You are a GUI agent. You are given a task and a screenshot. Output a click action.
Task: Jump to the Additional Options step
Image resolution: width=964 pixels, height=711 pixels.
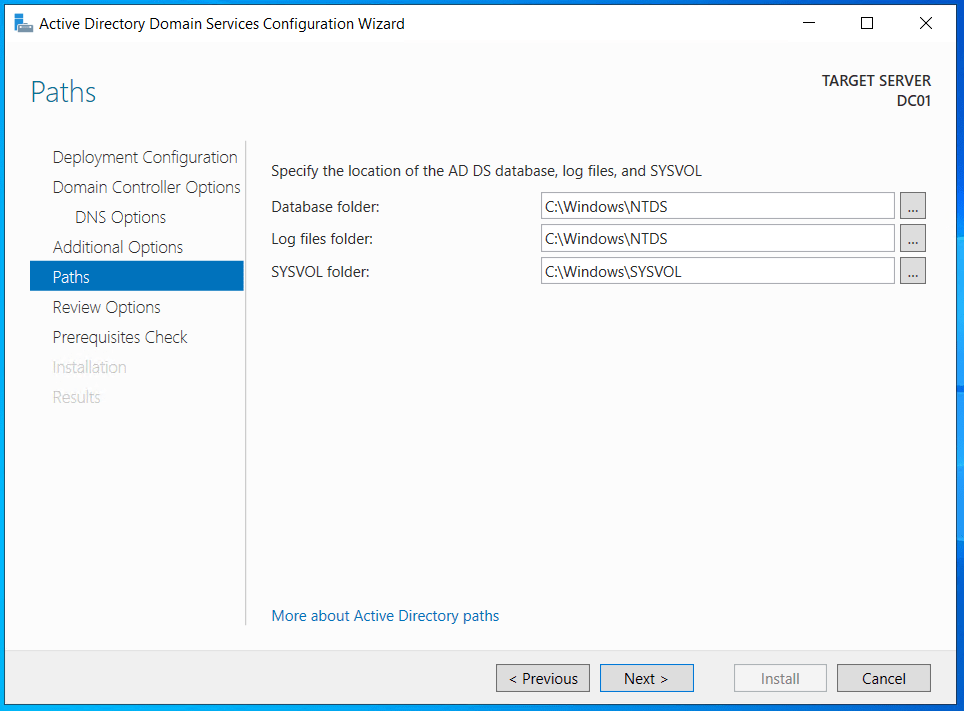point(118,247)
